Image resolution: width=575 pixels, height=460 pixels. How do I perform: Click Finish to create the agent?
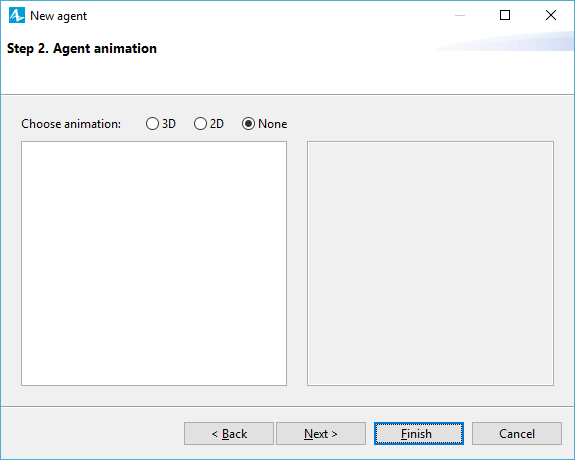click(419, 434)
